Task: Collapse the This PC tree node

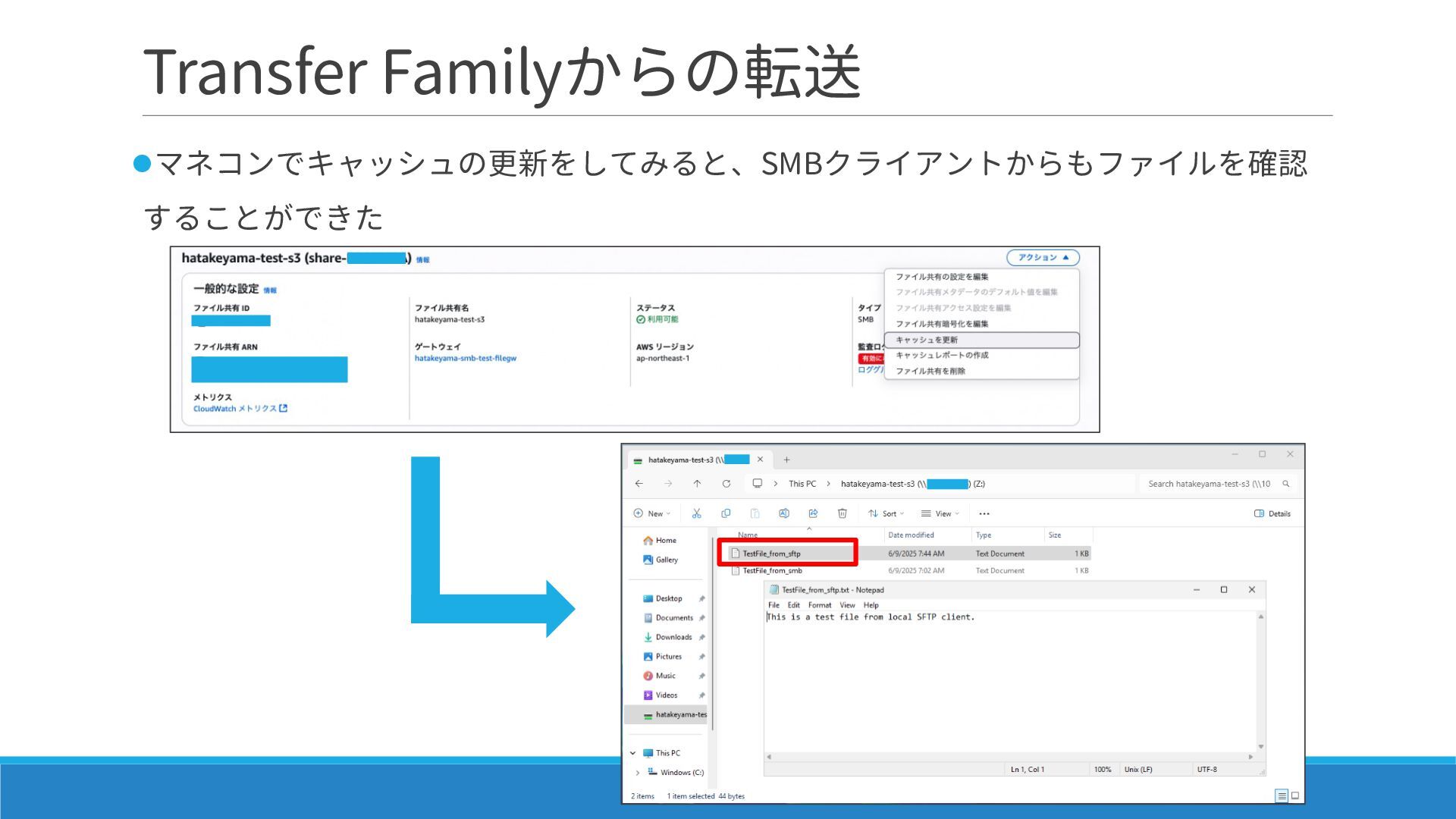Action: pos(632,753)
